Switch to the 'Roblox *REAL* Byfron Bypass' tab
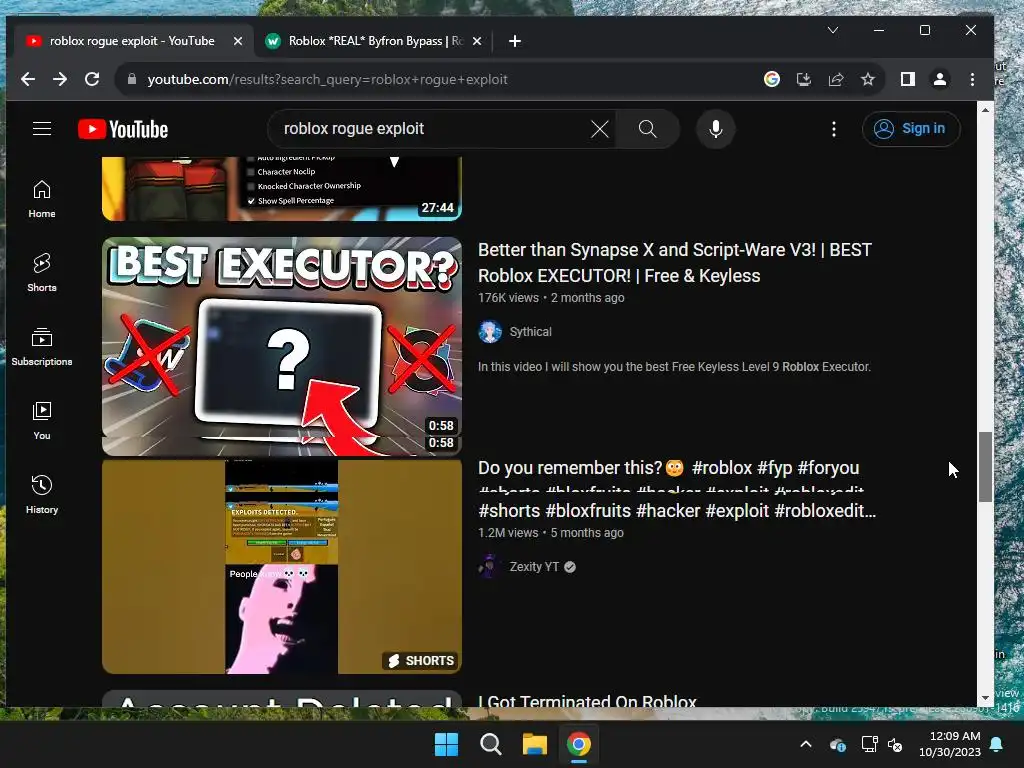 374,40
